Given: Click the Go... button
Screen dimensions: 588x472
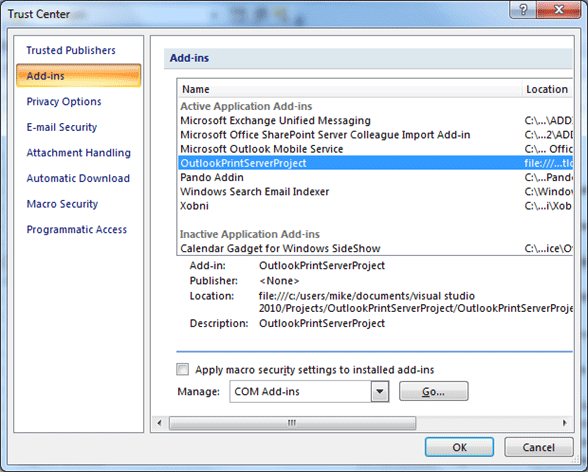Looking at the screenshot, I should 434,391.
